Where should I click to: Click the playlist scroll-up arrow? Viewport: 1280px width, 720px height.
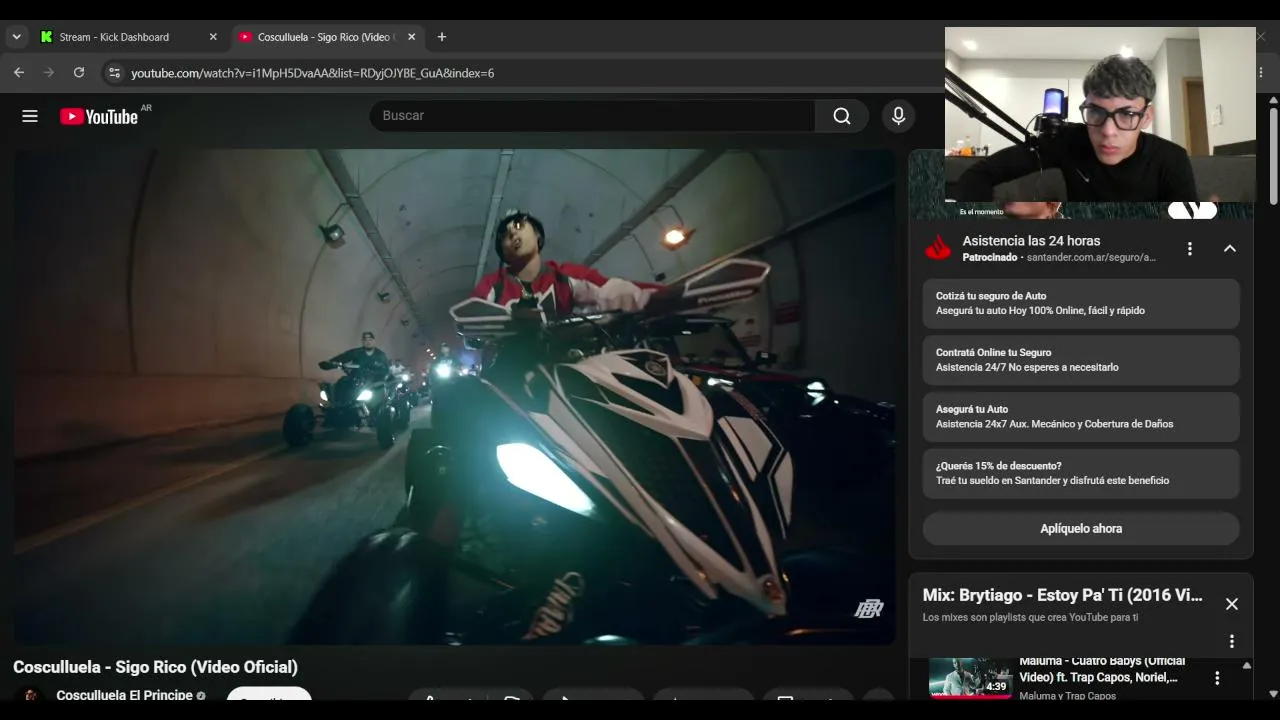(1246, 665)
